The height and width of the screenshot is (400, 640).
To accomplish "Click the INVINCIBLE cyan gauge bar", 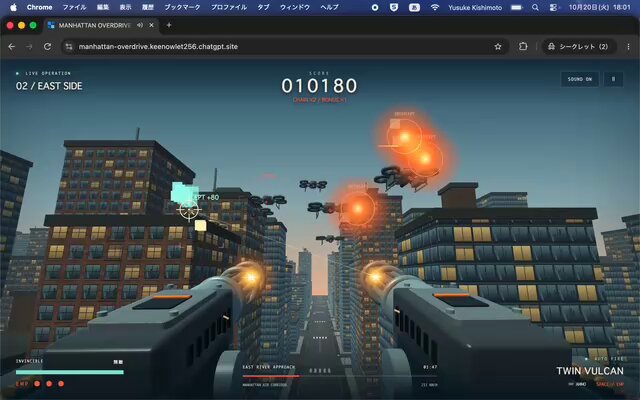I will coord(69,372).
